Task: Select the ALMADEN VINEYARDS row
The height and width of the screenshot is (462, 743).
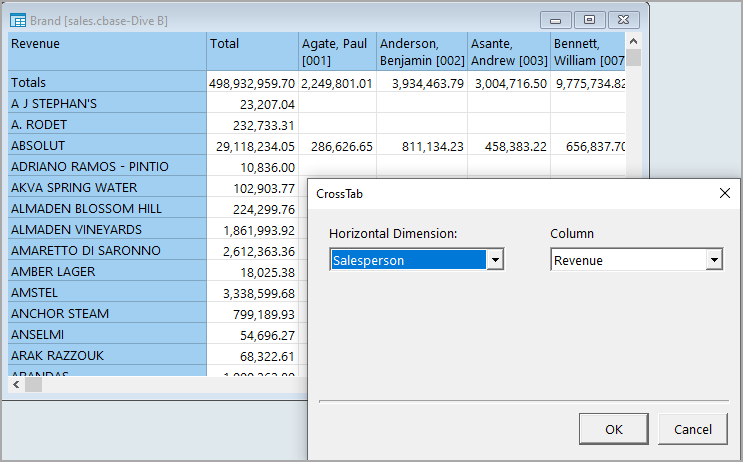Action: coord(107,229)
